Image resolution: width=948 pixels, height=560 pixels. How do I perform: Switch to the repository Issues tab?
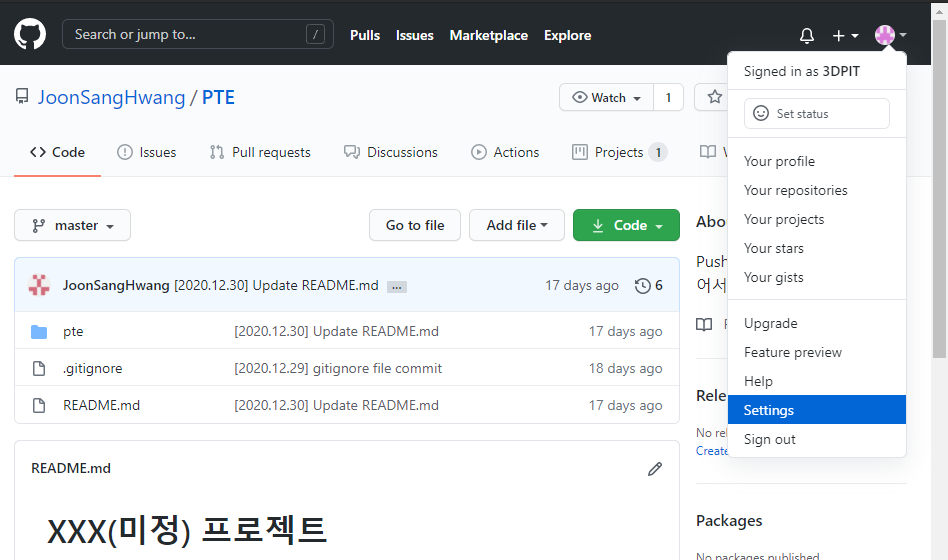[x=146, y=152]
